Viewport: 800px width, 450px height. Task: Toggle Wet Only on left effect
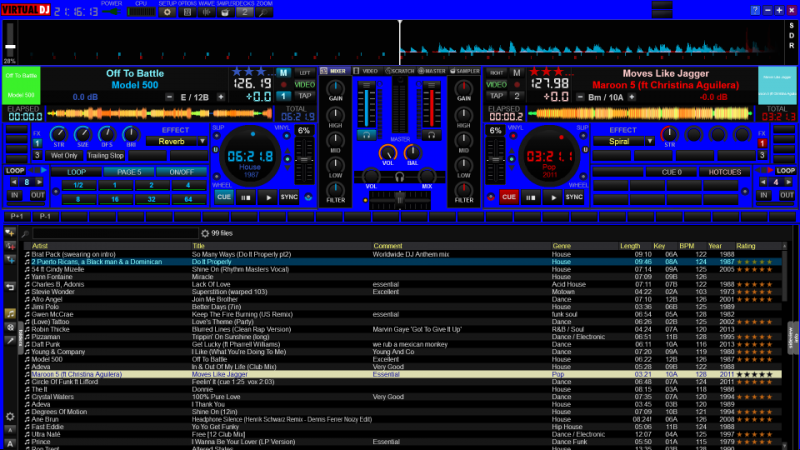(64, 156)
